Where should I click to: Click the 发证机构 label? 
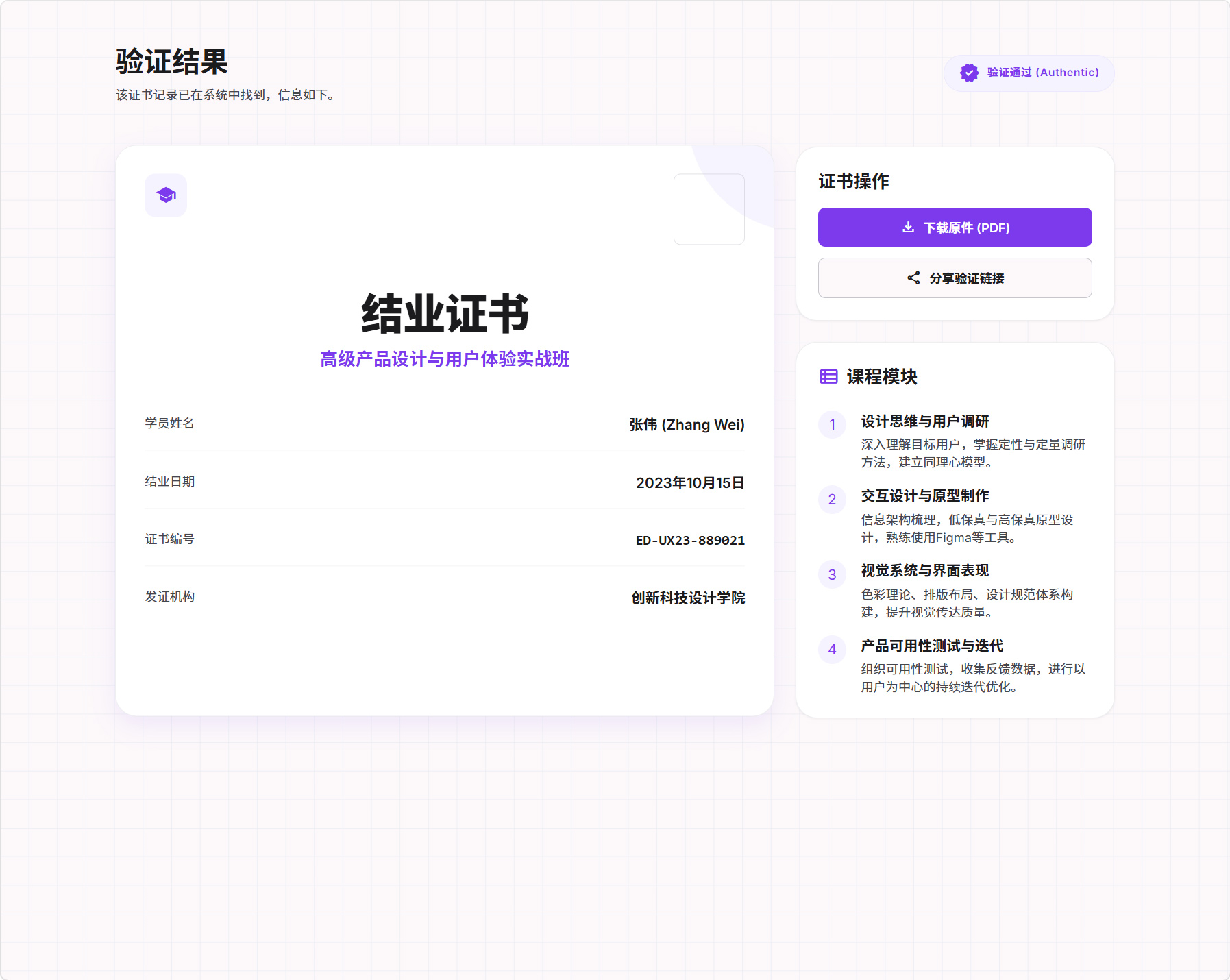pos(169,597)
